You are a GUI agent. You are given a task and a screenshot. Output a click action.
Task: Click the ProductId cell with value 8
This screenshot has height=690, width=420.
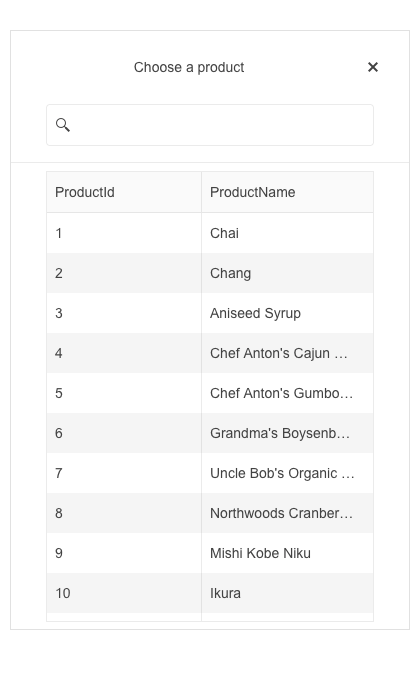click(124, 514)
